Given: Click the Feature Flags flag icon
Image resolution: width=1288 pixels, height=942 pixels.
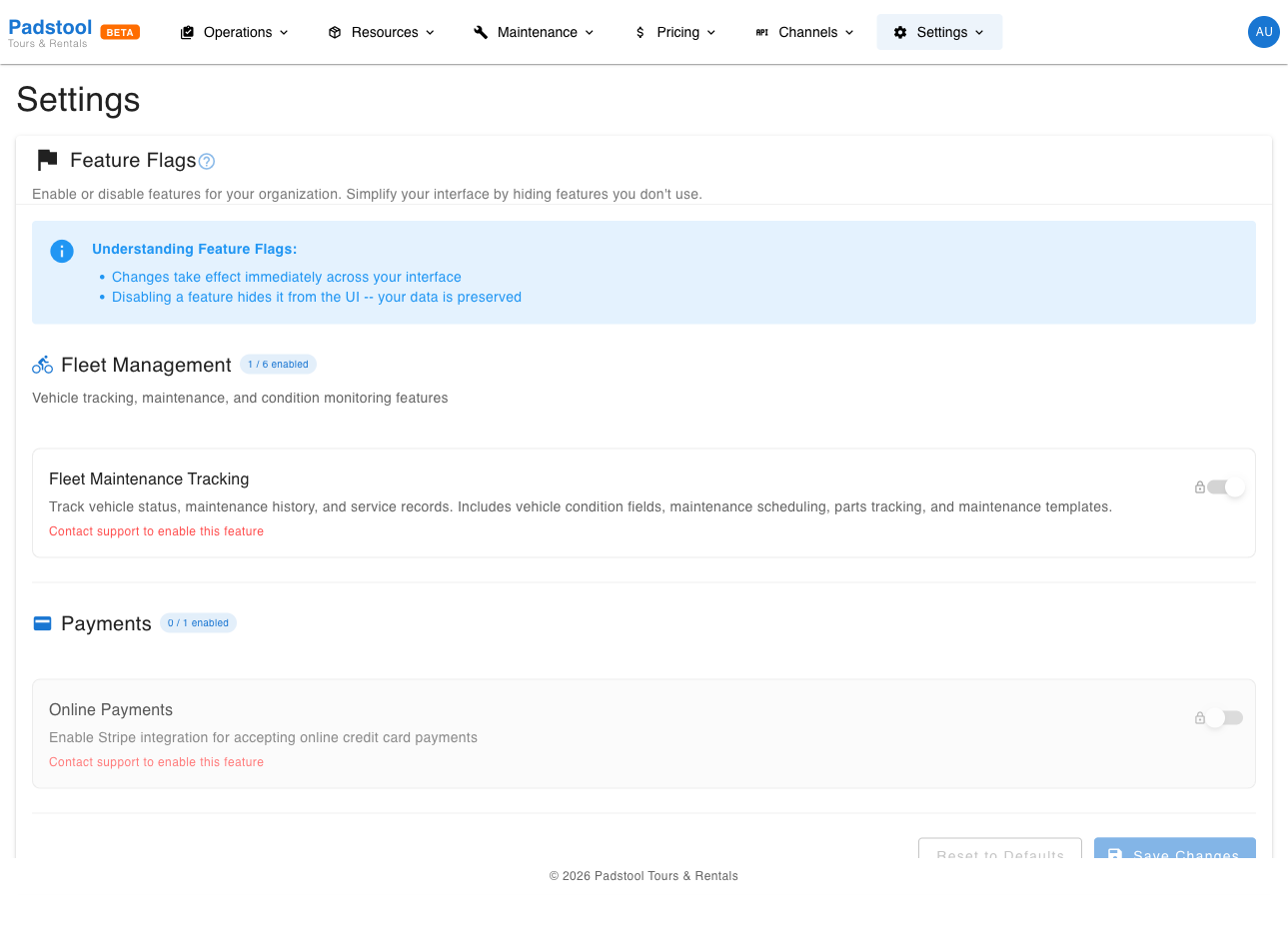Looking at the screenshot, I should click(x=47, y=160).
